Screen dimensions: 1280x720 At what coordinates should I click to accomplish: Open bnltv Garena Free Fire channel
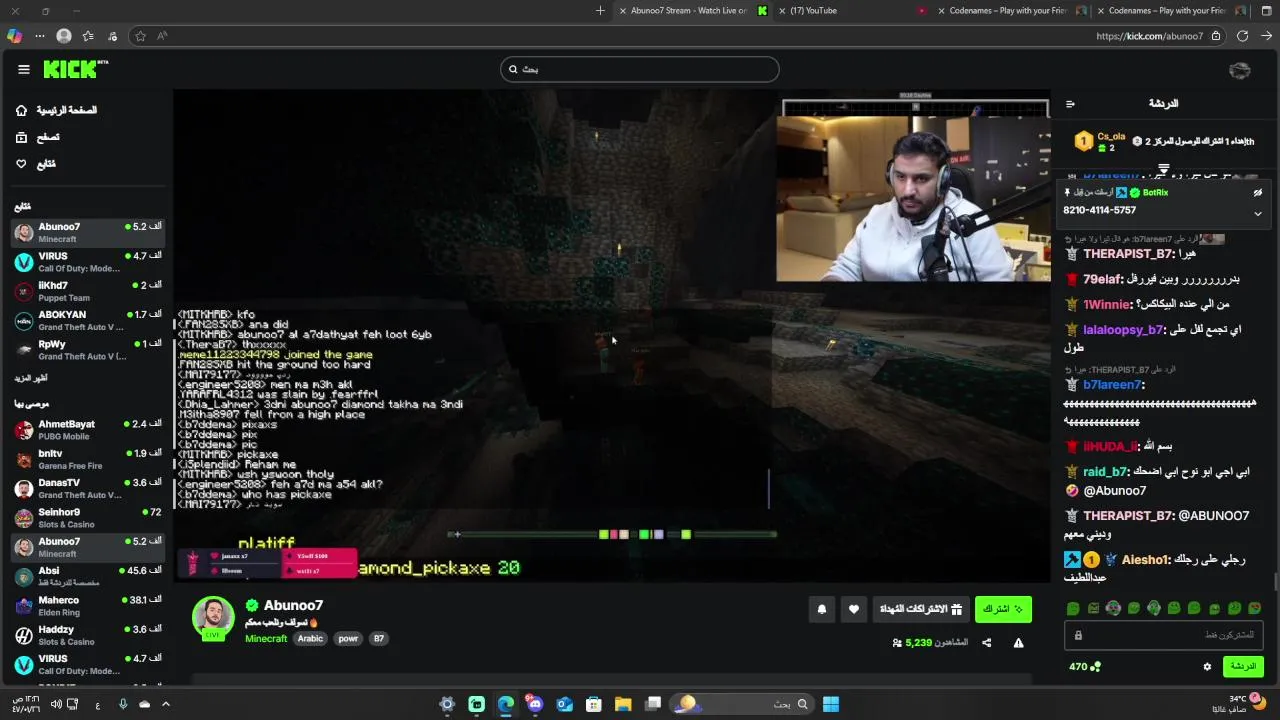coord(88,459)
